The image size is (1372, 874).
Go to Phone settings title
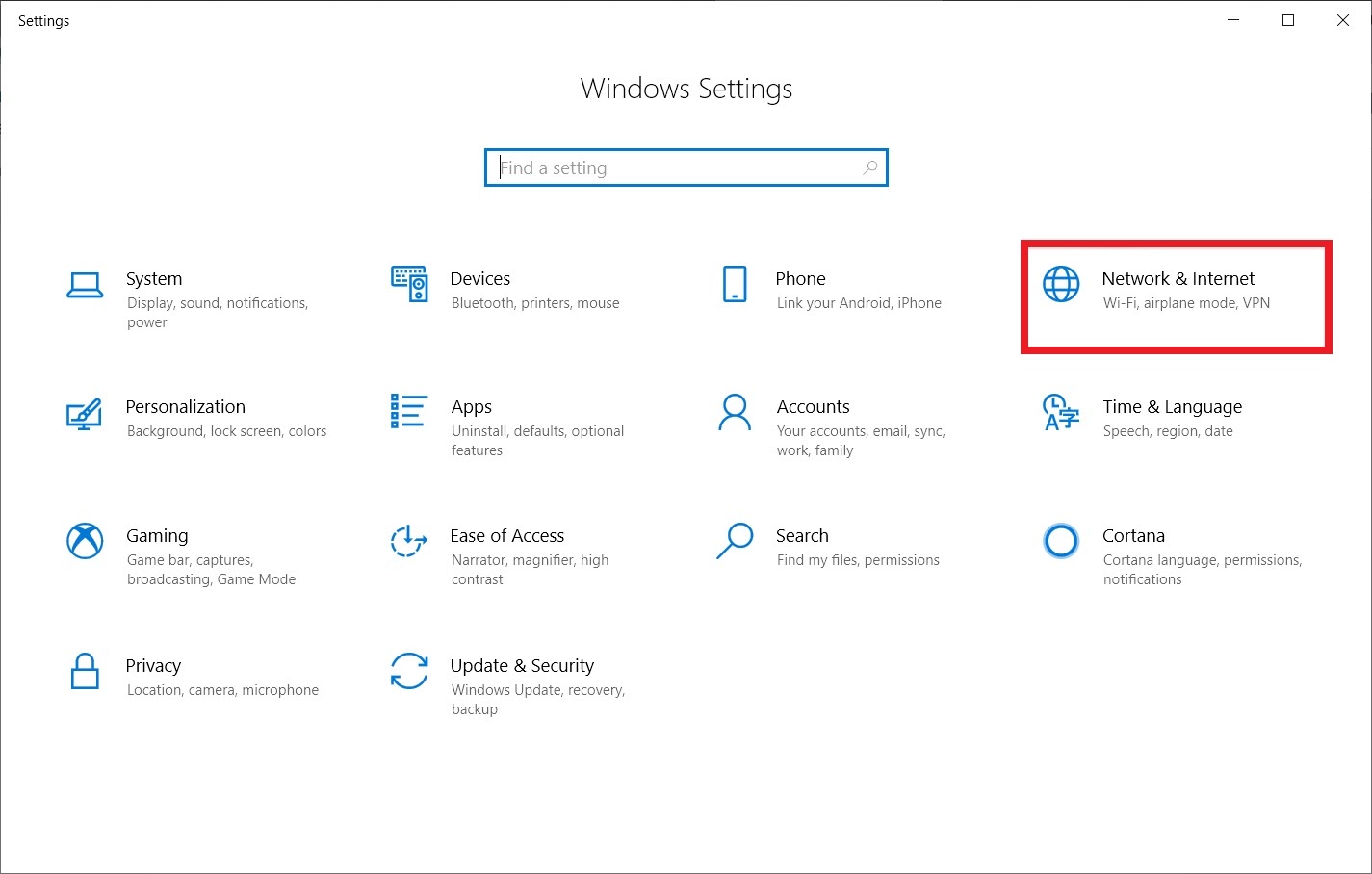click(x=801, y=278)
